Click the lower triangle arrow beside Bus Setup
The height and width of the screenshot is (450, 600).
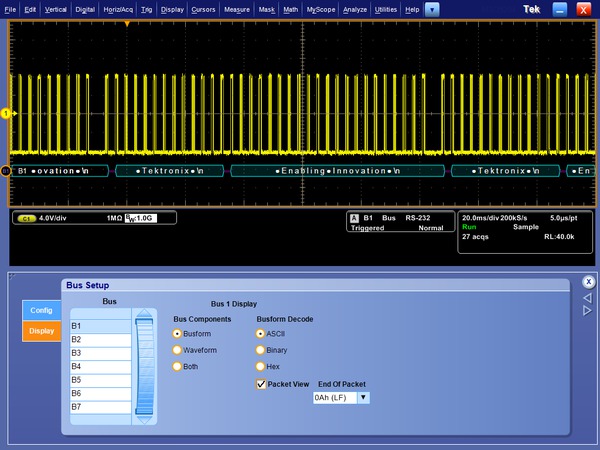point(588,310)
